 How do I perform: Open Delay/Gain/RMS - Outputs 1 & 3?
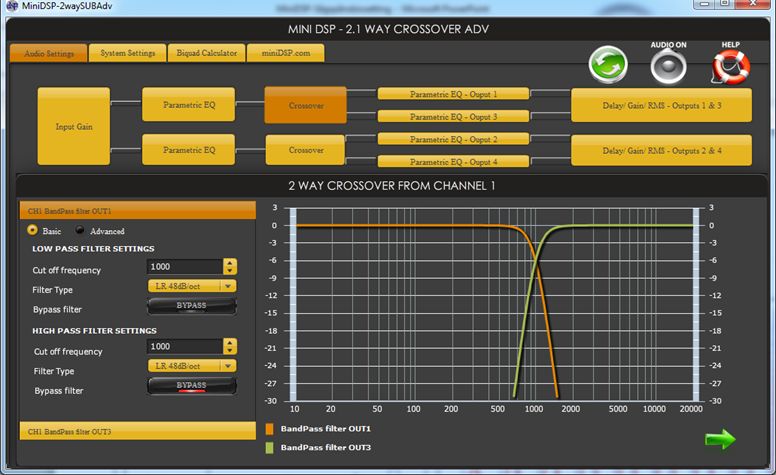pyautogui.click(x=661, y=105)
